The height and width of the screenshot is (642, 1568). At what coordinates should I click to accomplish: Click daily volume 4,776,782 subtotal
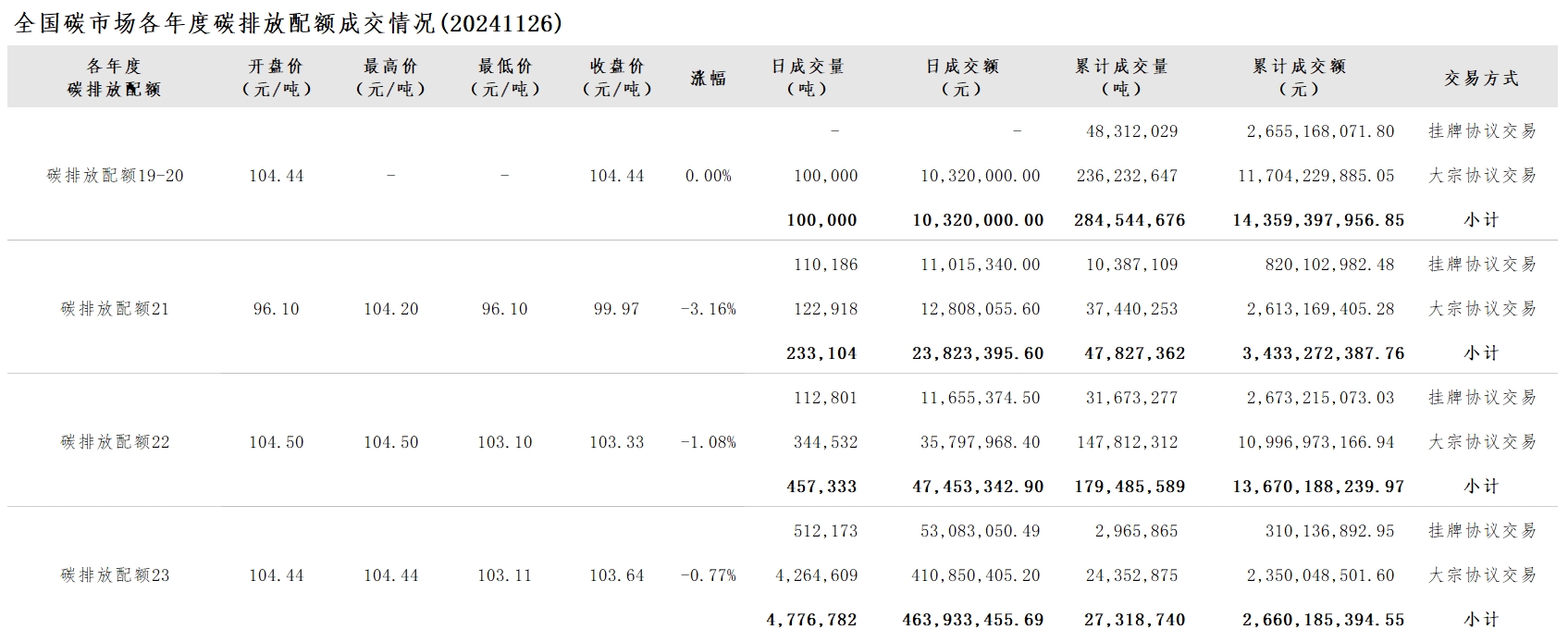click(811, 620)
